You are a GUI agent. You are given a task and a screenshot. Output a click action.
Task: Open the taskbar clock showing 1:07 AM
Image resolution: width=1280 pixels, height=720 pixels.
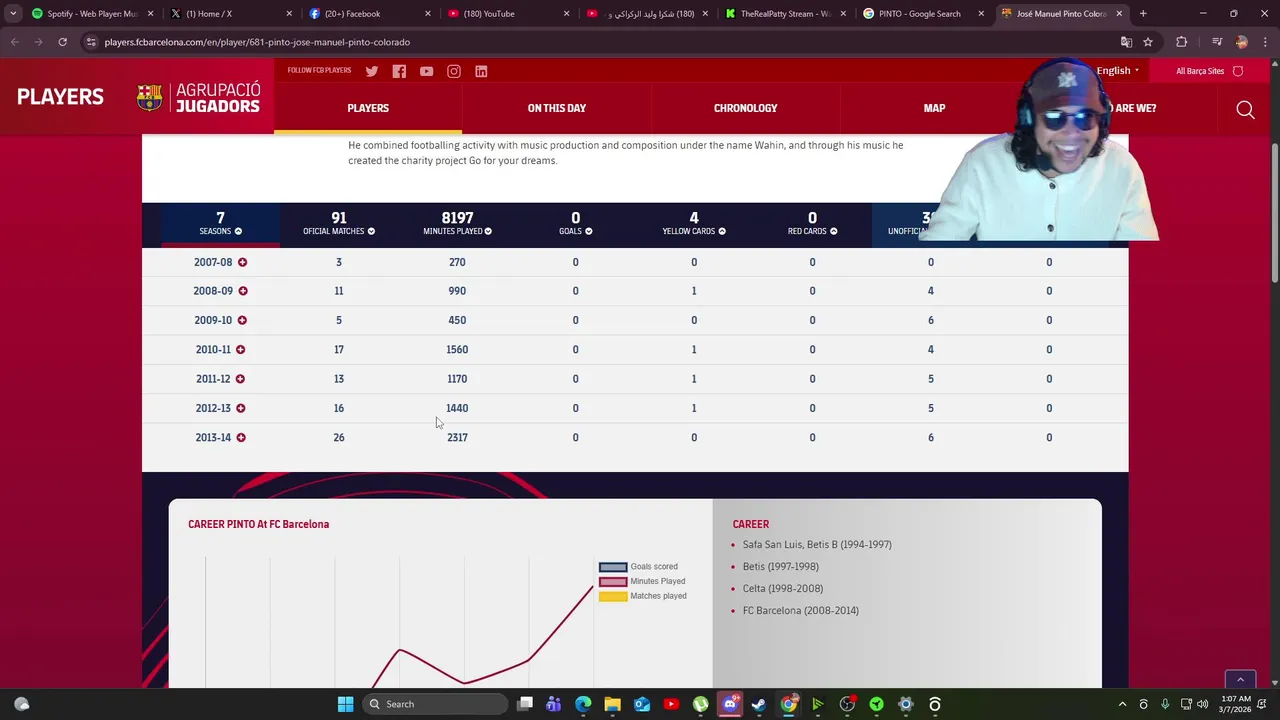[1235, 704]
